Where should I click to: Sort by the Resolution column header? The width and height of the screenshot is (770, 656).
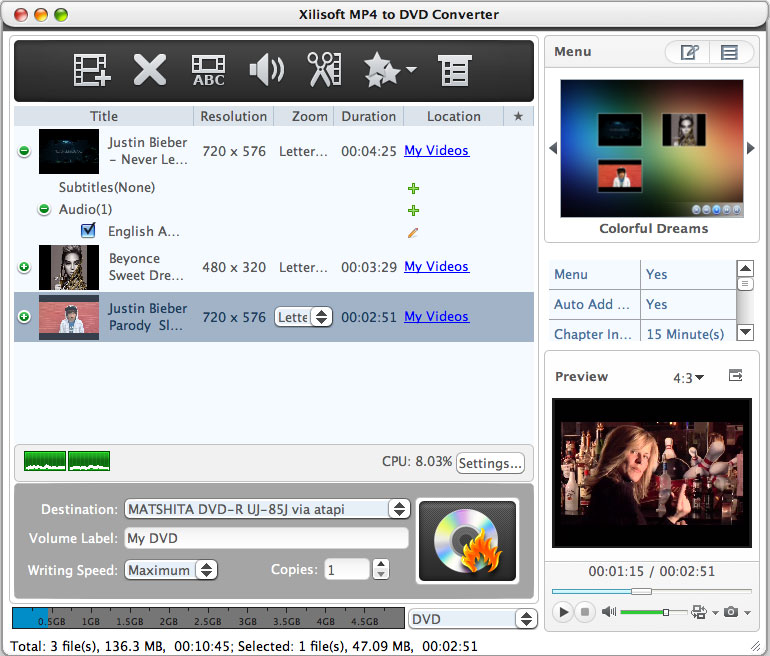(x=234, y=116)
